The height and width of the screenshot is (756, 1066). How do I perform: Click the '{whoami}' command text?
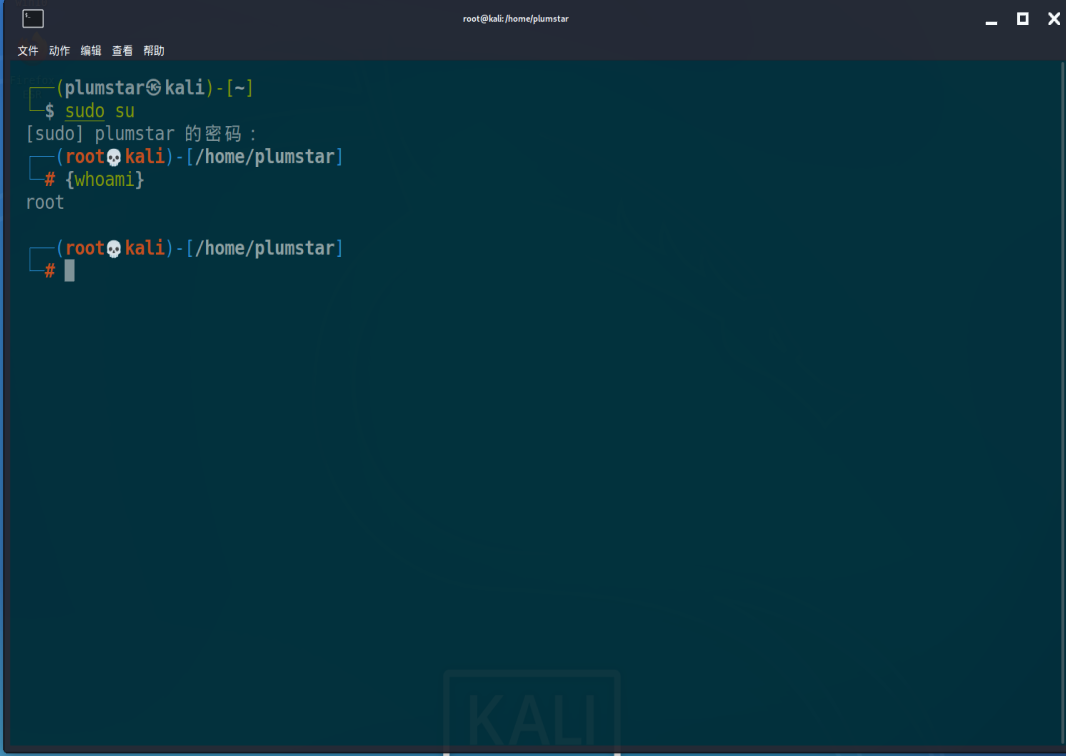pyautogui.click(x=105, y=179)
